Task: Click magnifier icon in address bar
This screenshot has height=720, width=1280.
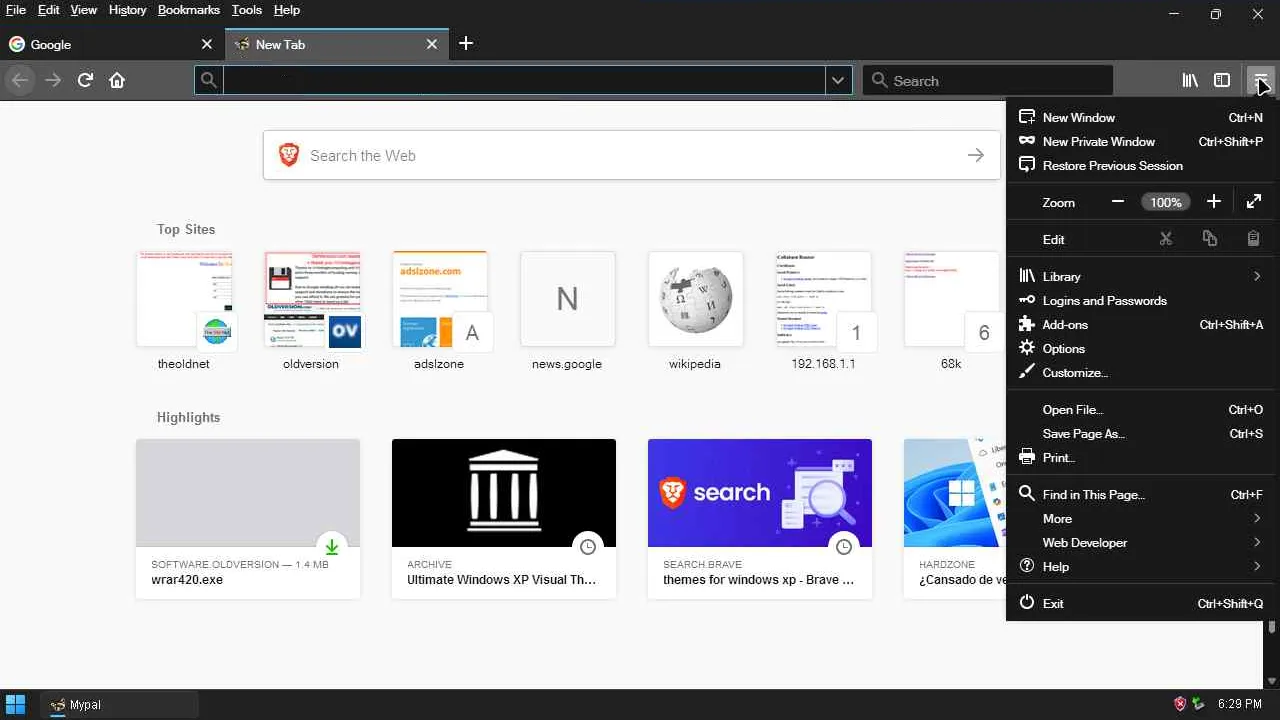Action: coord(208,80)
